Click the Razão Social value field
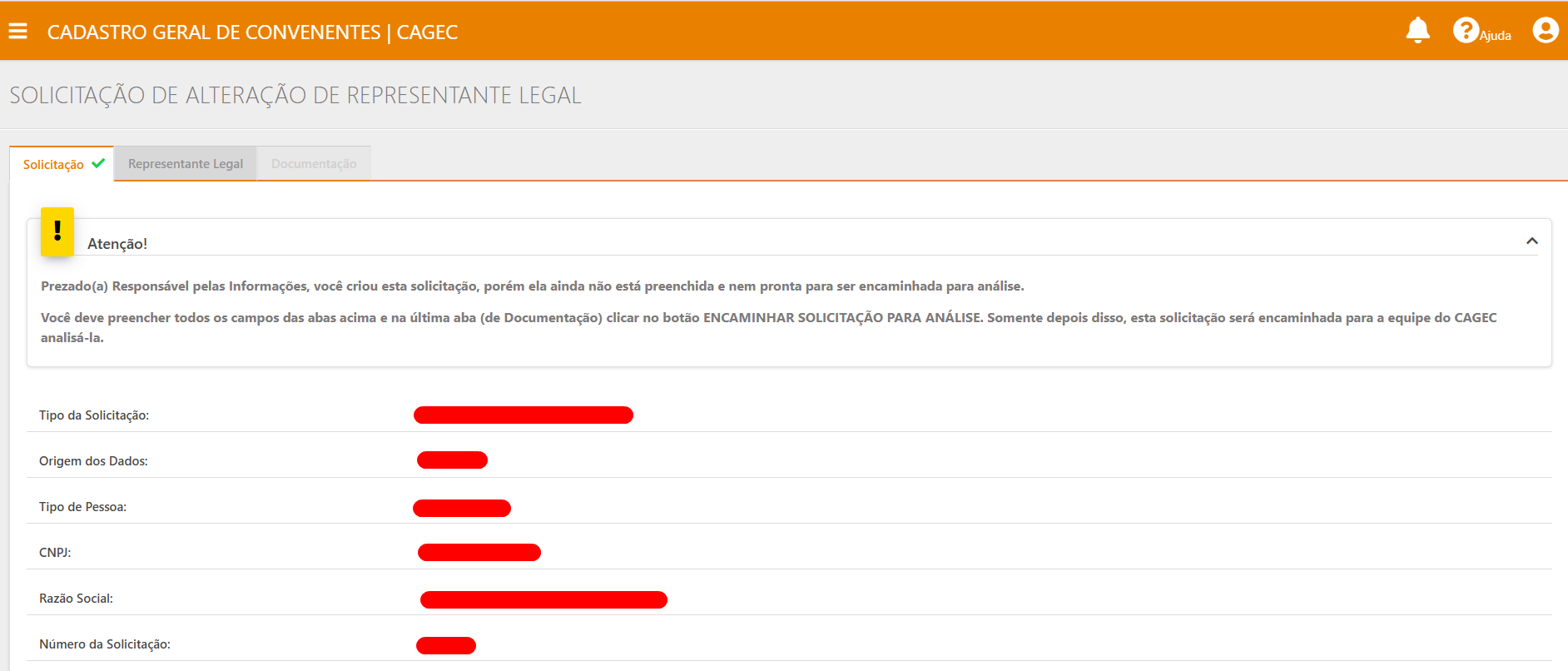 coord(543,600)
